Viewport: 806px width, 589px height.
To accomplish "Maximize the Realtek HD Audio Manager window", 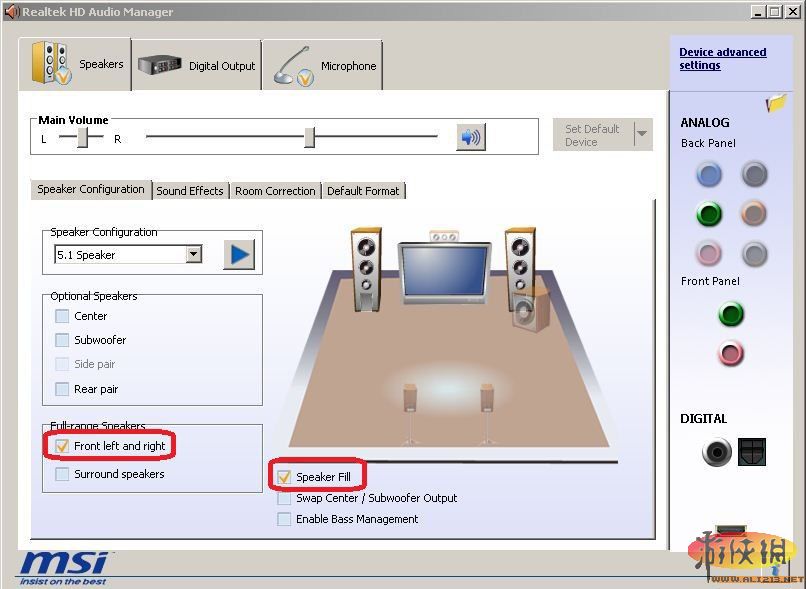I will click(775, 11).
